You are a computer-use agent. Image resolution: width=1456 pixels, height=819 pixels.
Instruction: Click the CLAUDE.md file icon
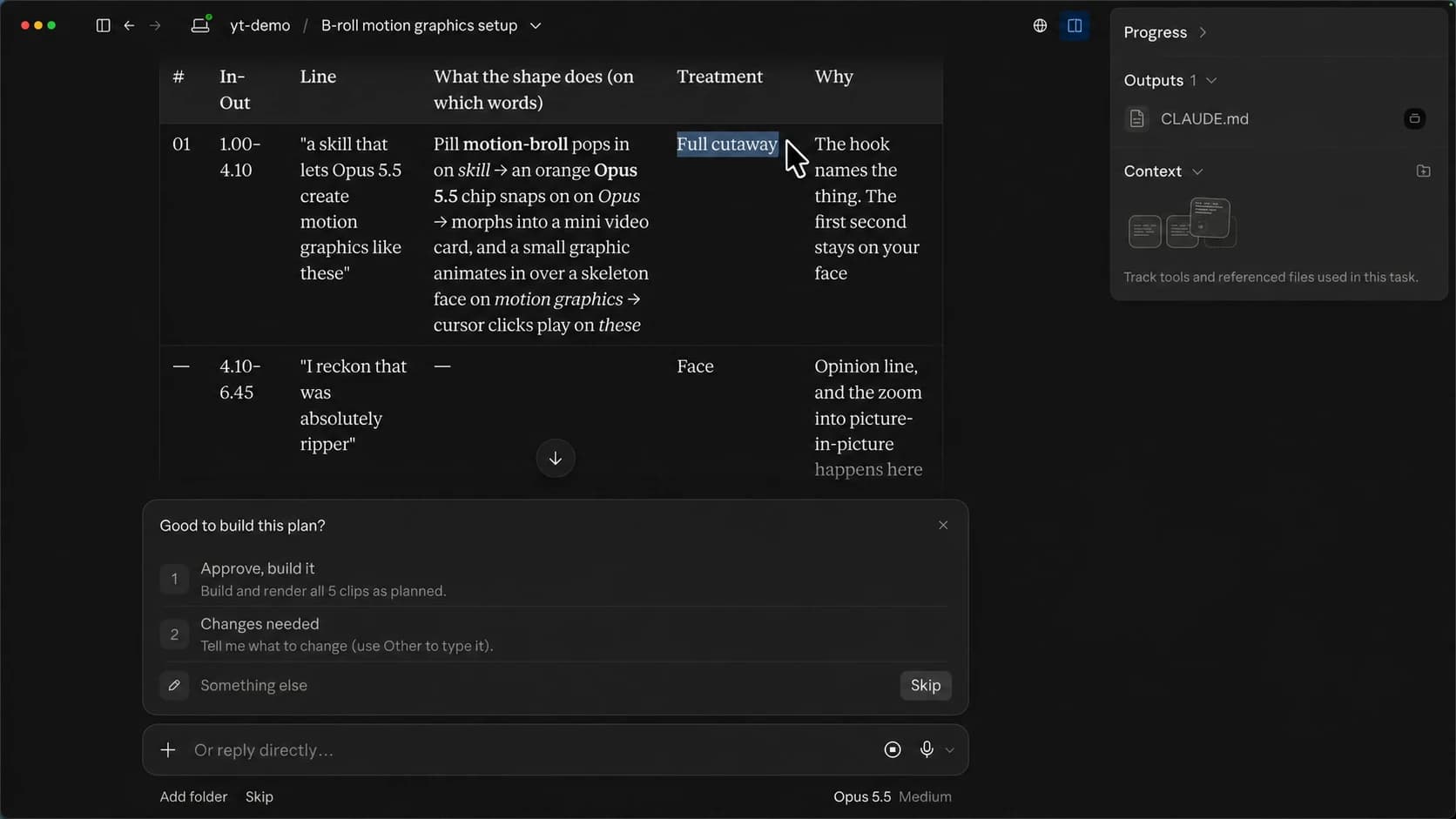tap(1137, 119)
